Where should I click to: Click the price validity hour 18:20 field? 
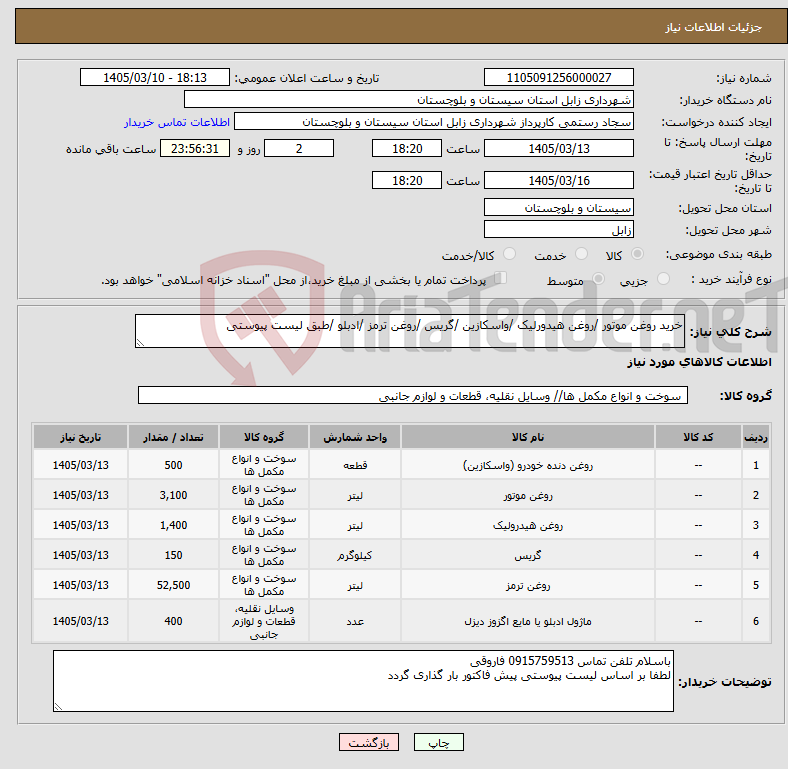click(x=407, y=180)
